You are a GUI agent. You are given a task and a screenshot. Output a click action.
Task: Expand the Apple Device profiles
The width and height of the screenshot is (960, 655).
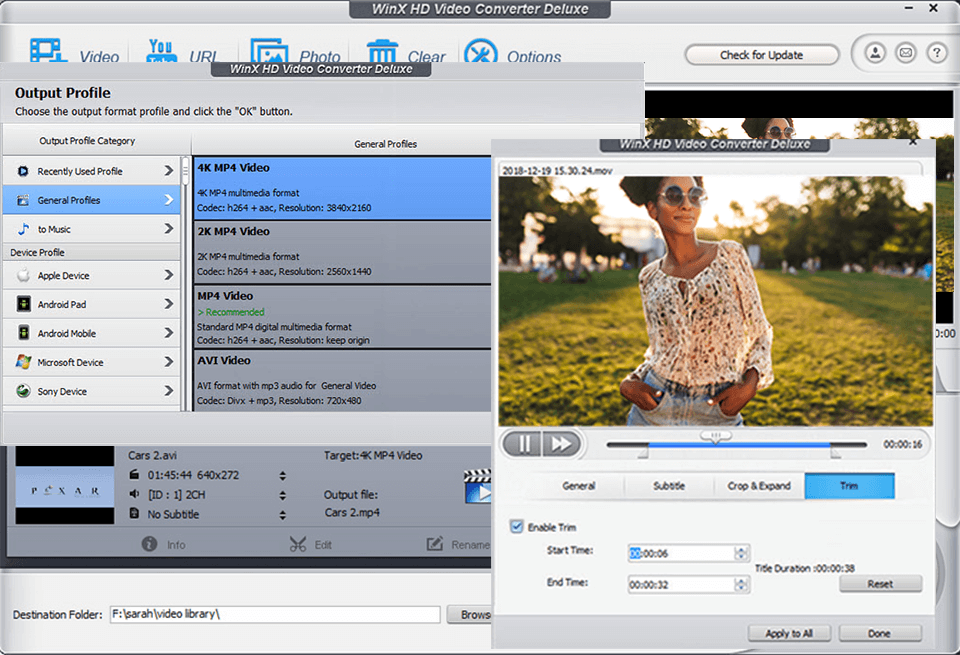tap(92, 274)
